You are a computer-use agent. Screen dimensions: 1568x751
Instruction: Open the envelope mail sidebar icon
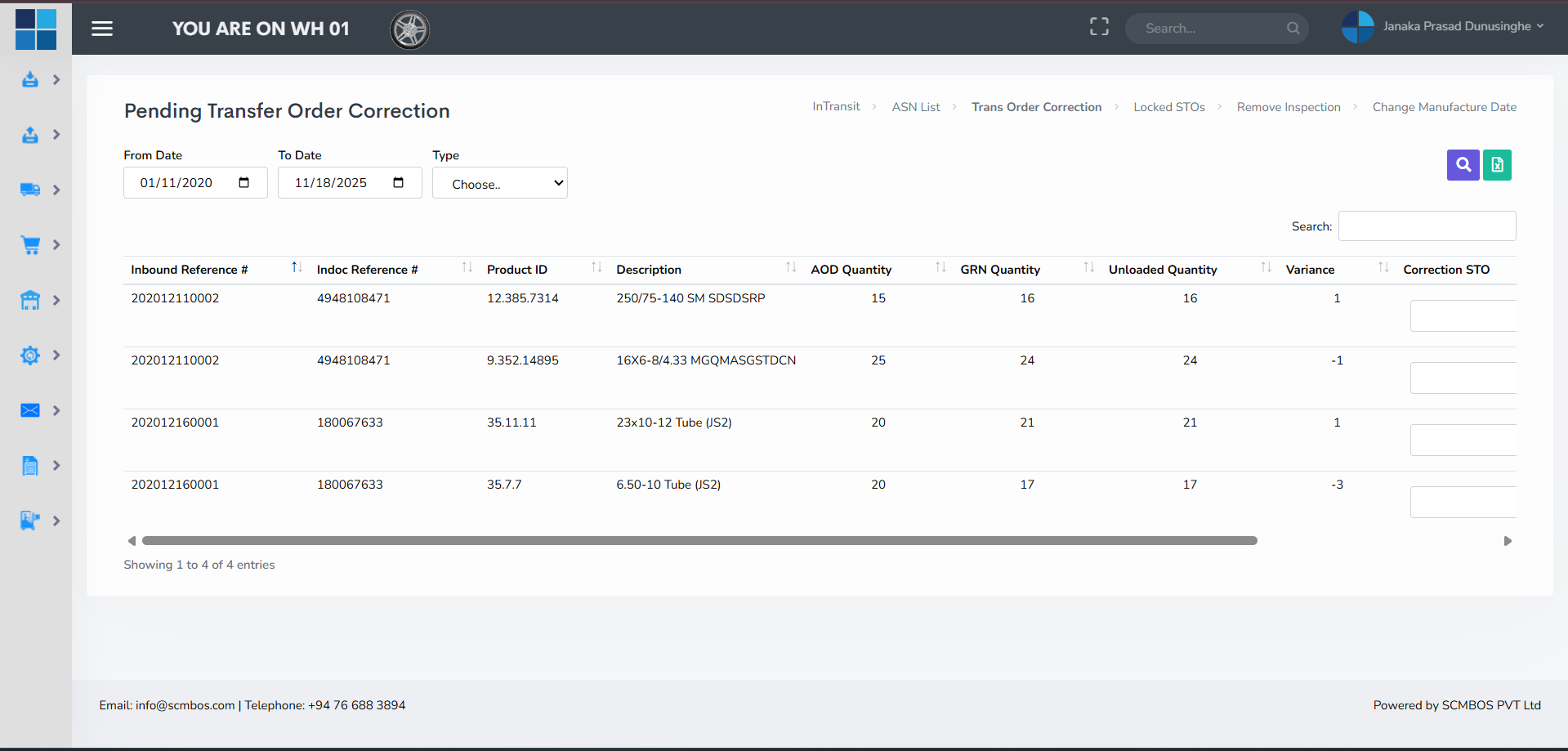click(x=30, y=410)
